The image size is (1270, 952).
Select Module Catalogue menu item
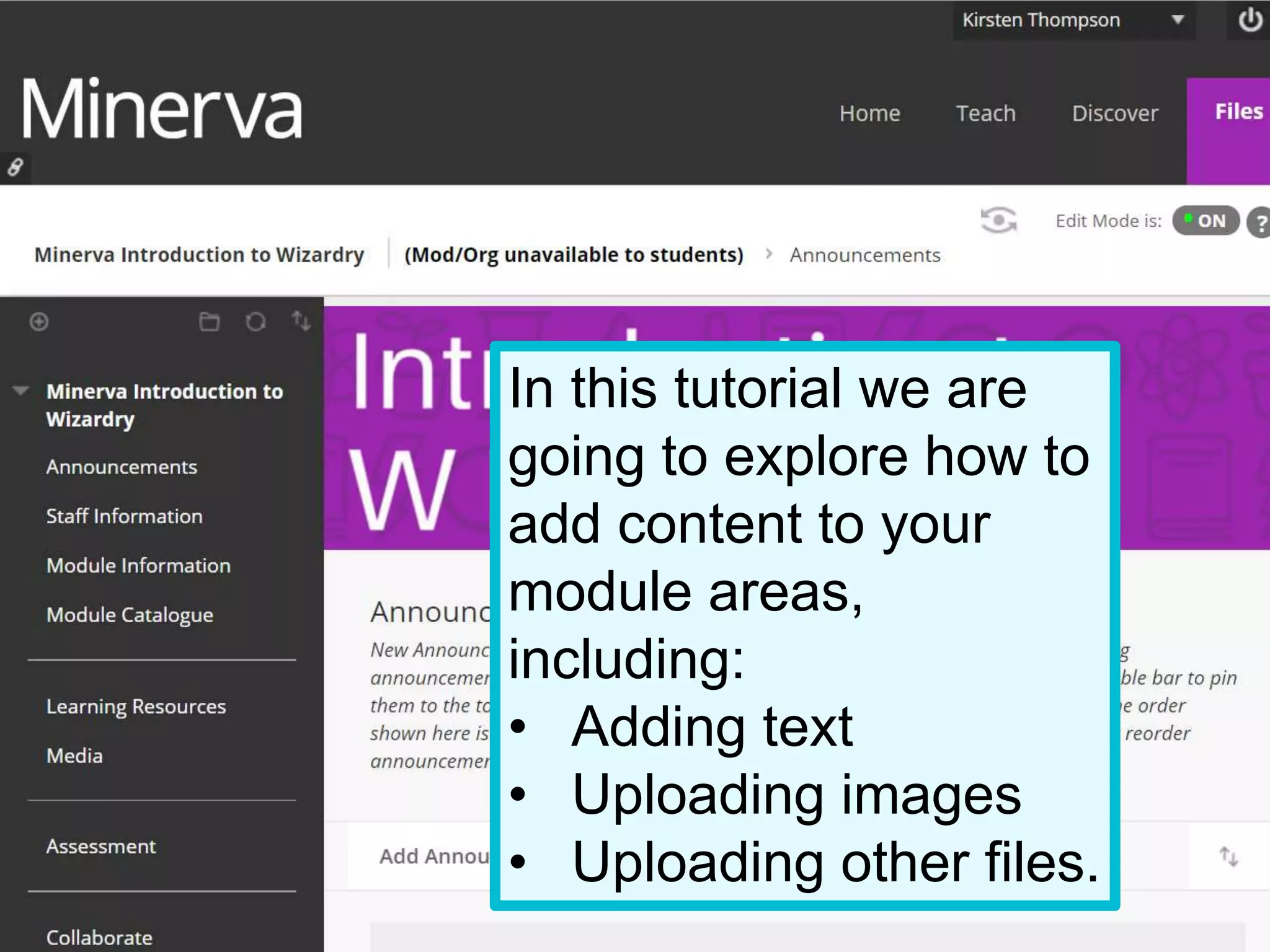click(130, 615)
